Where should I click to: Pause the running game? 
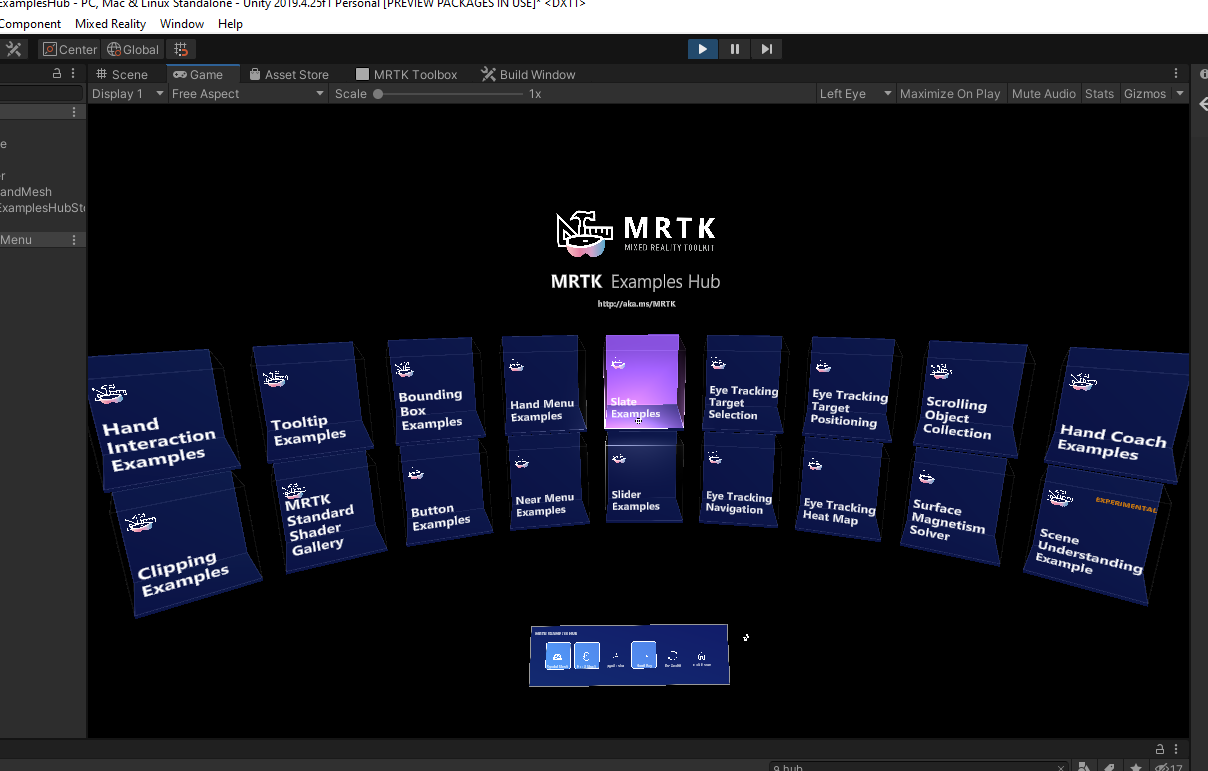(735, 49)
